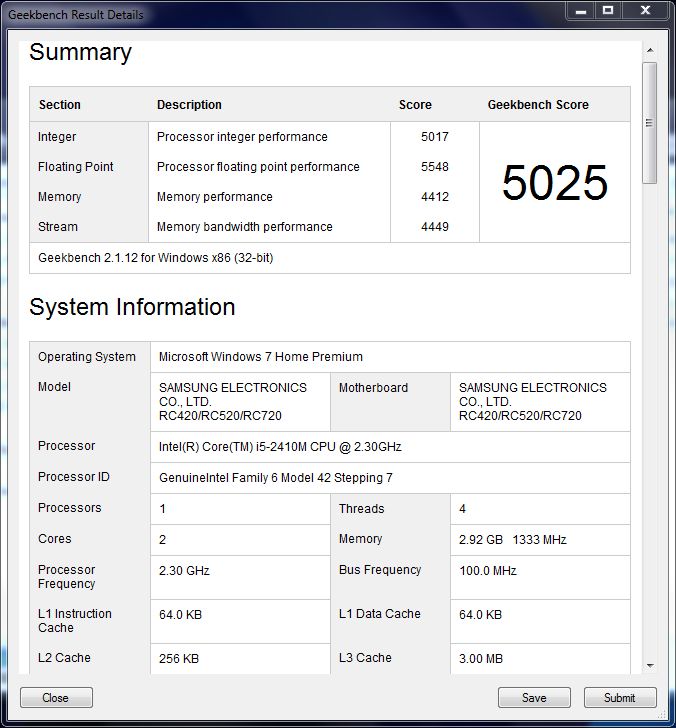The width and height of the screenshot is (676, 728).
Task: Click 'GenuineIntel Family 6 Model 42' value
Action: click(x=275, y=478)
